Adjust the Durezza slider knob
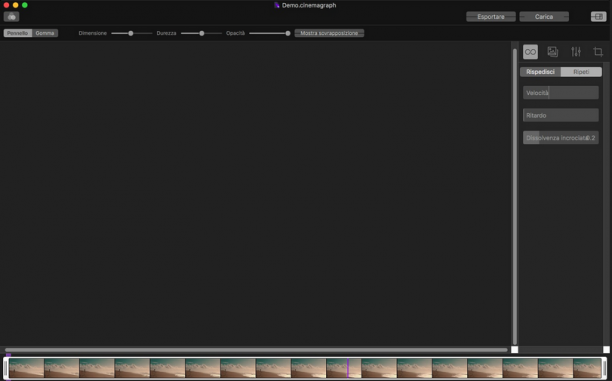The height and width of the screenshot is (381, 612). tap(202, 34)
